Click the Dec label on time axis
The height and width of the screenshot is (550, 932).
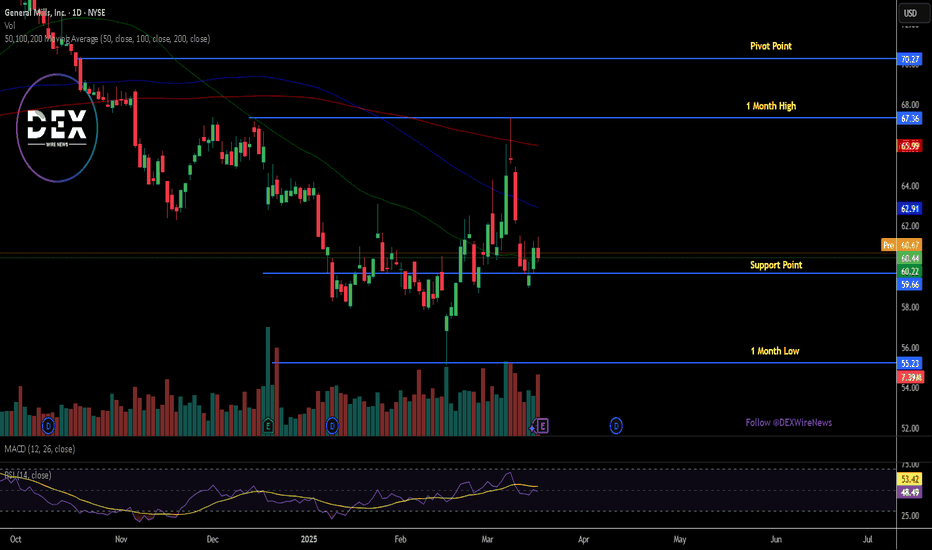coord(212,539)
